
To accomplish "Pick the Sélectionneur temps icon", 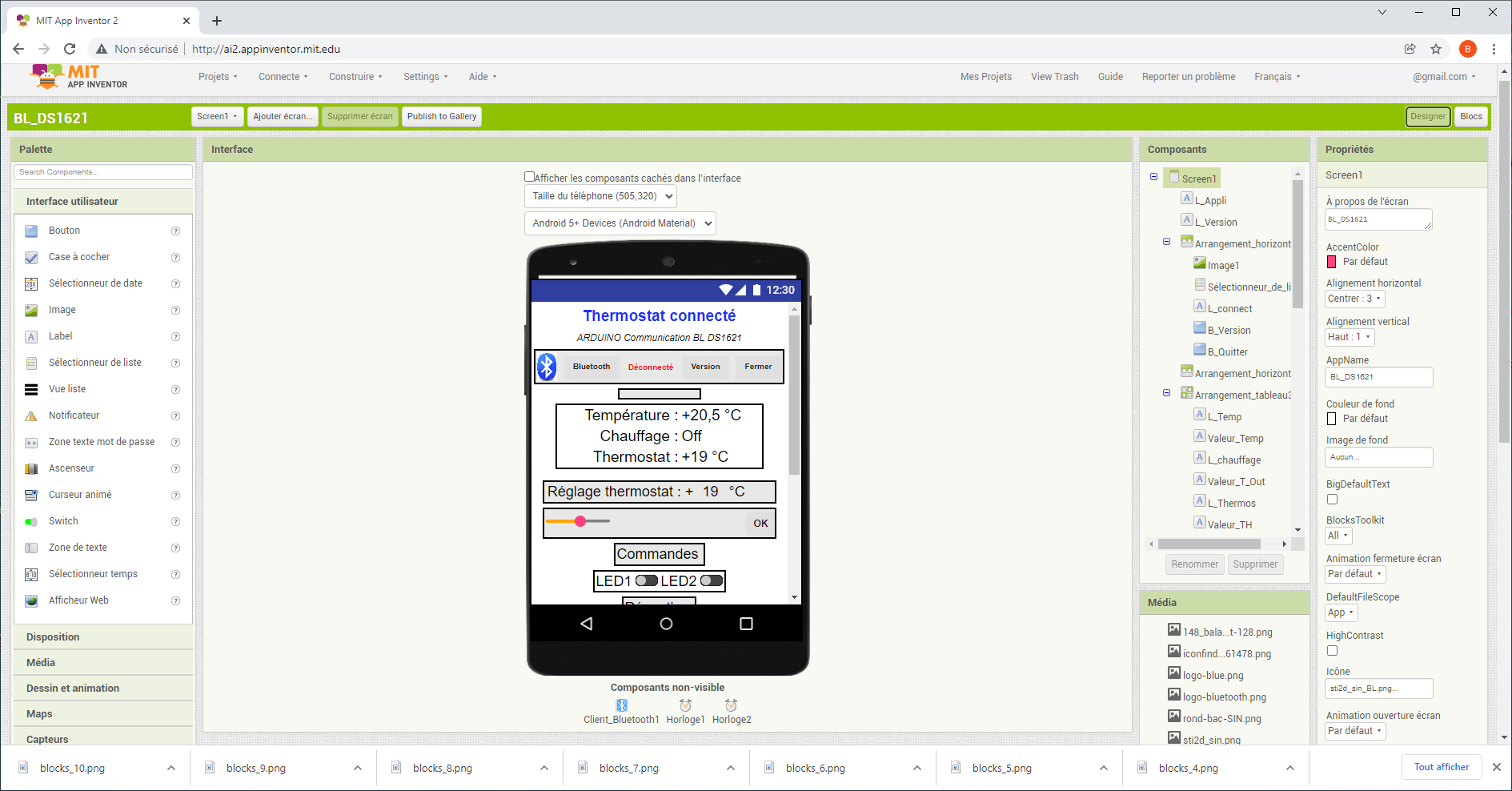I will 31,575.
